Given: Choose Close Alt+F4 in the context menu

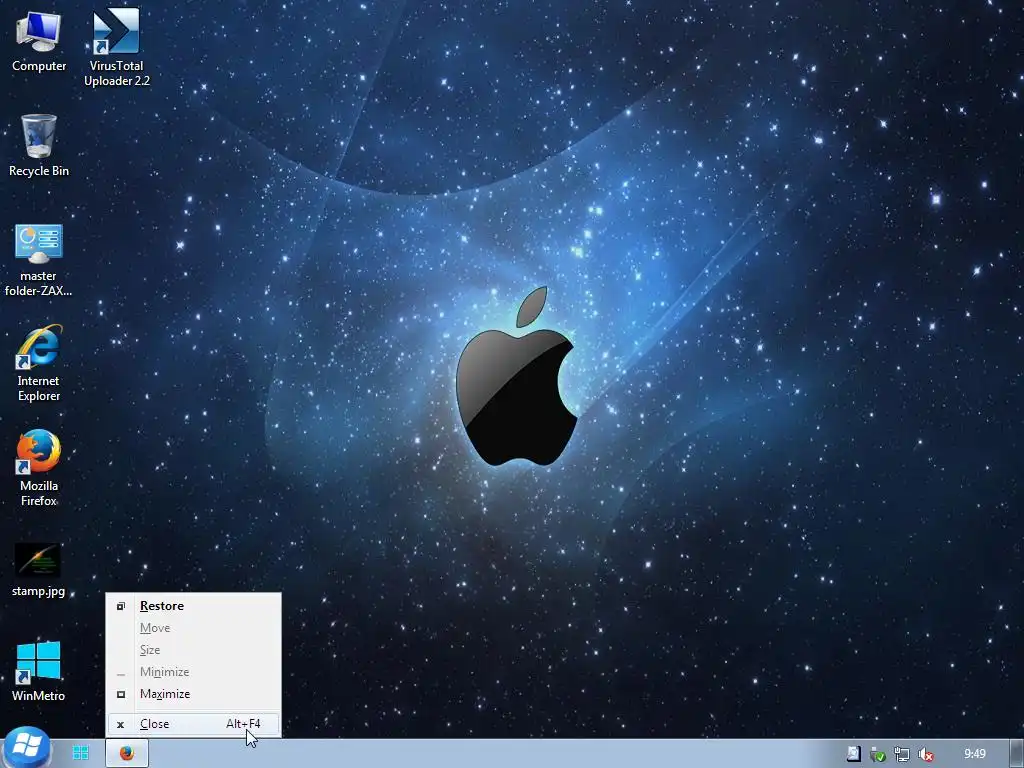Looking at the screenshot, I should point(193,724).
